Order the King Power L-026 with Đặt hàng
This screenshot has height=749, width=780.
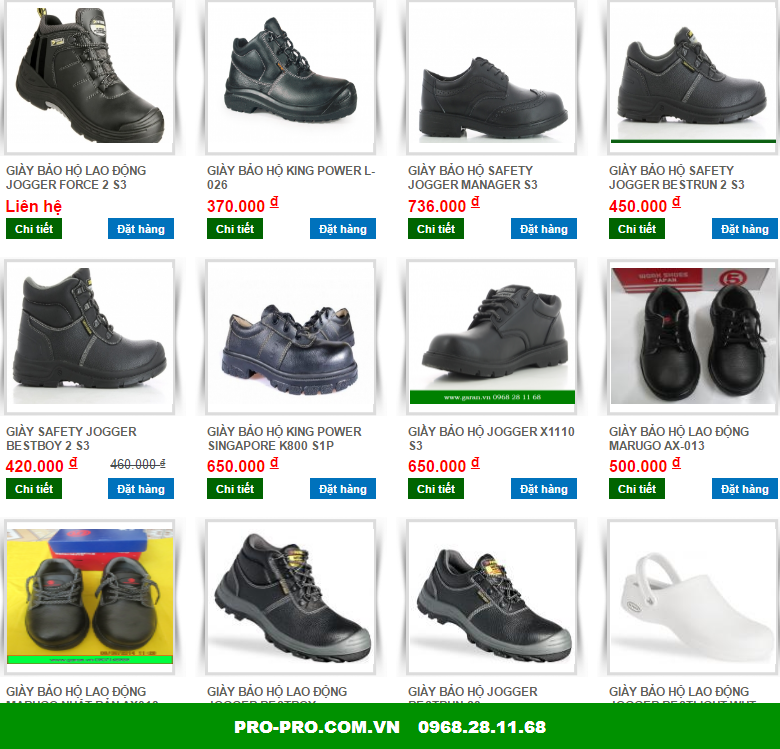[343, 229]
